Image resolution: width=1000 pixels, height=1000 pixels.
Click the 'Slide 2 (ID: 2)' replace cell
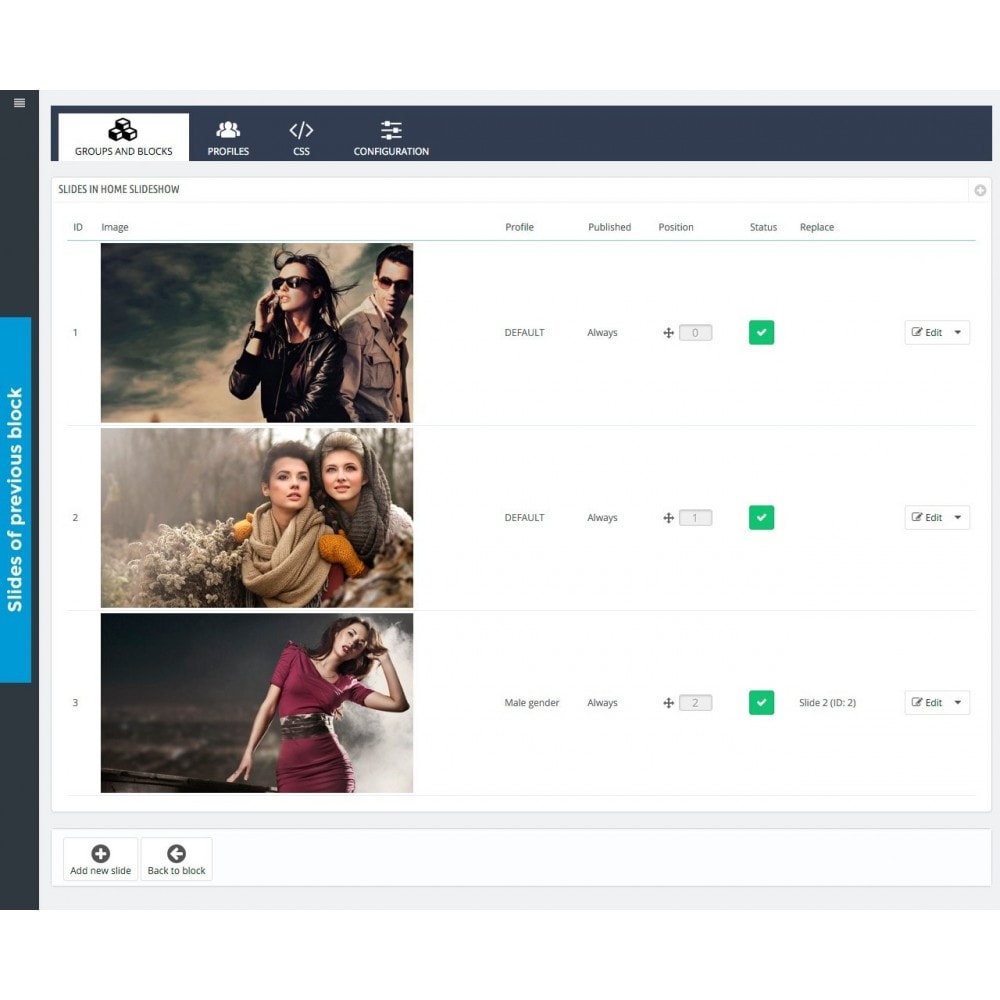coord(827,703)
